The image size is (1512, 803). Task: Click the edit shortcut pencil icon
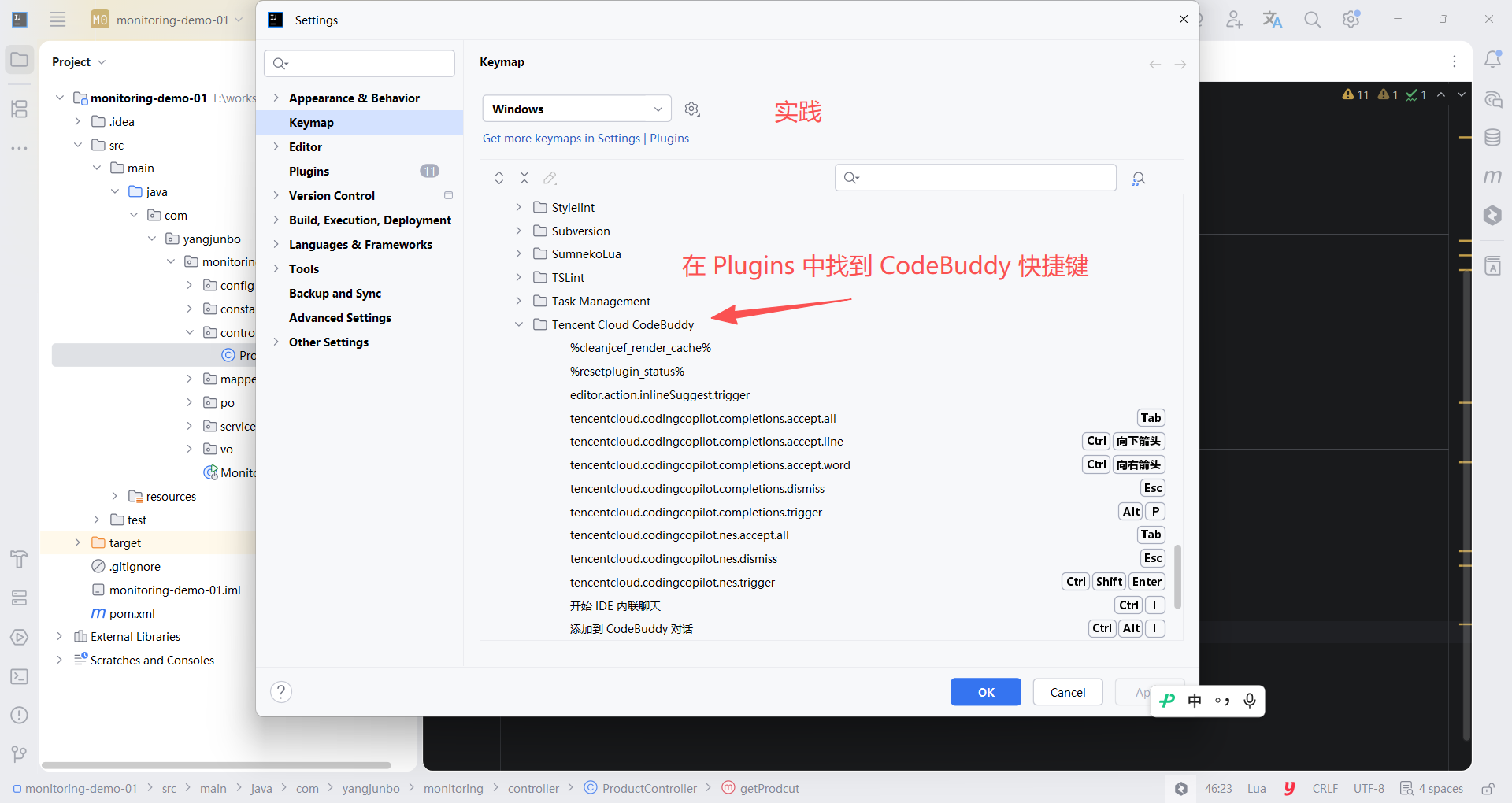click(550, 178)
